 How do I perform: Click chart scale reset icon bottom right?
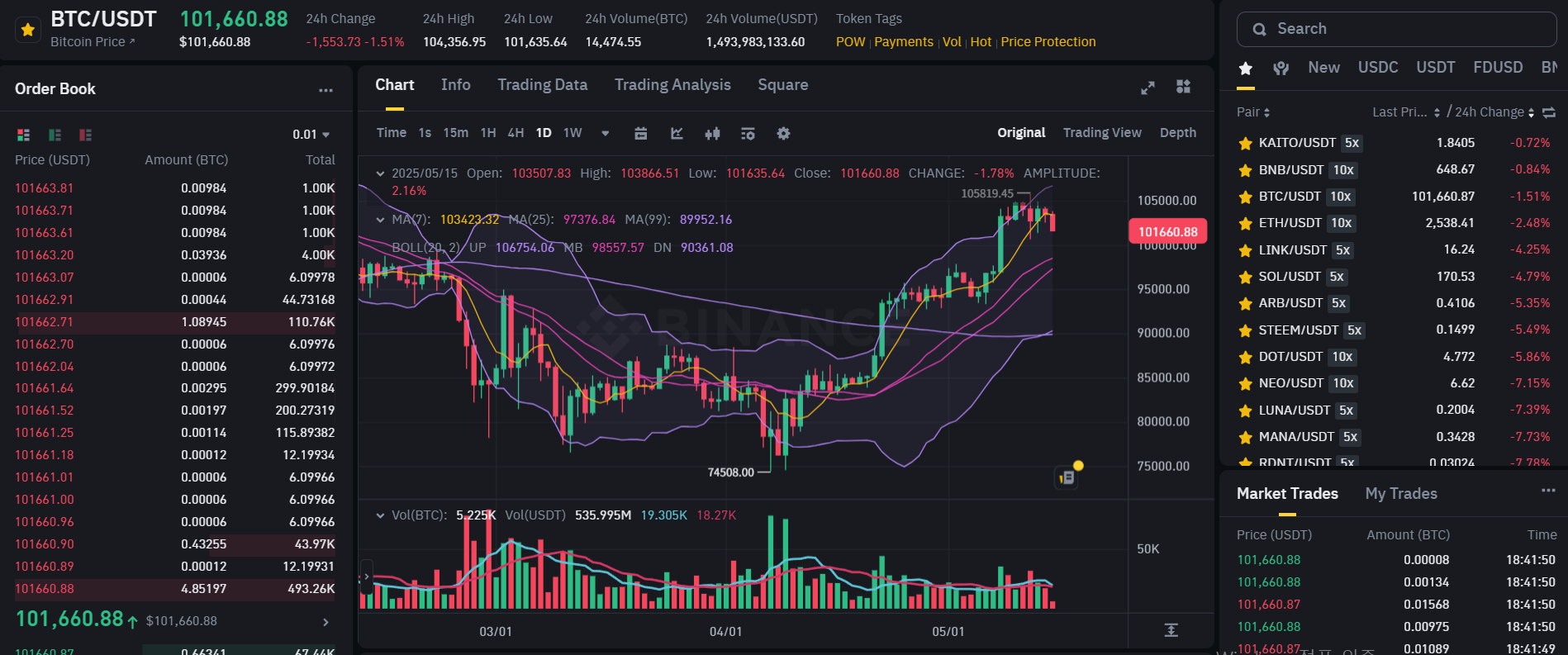pyautogui.click(x=1171, y=630)
